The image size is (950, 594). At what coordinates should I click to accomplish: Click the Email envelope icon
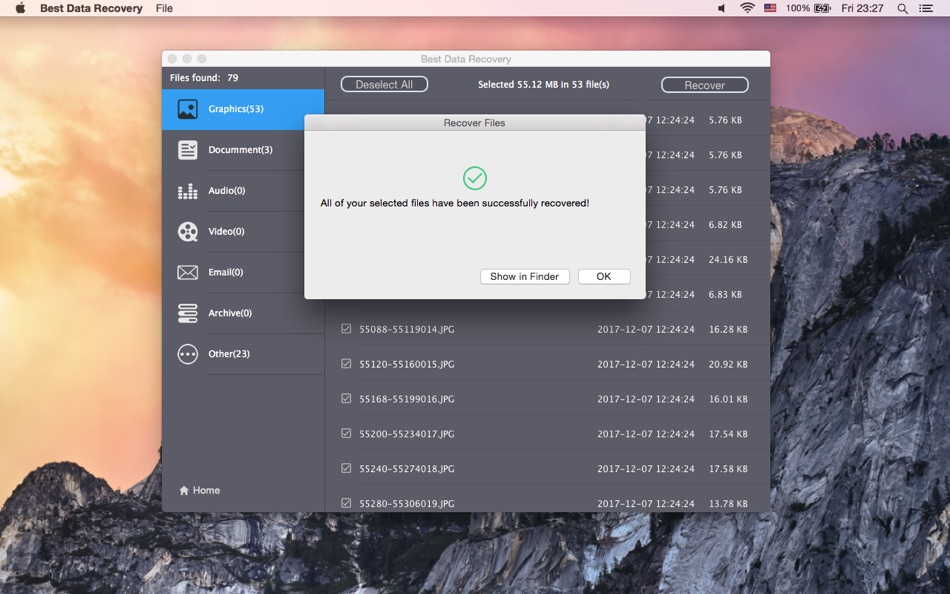click(x=187, y=272)
